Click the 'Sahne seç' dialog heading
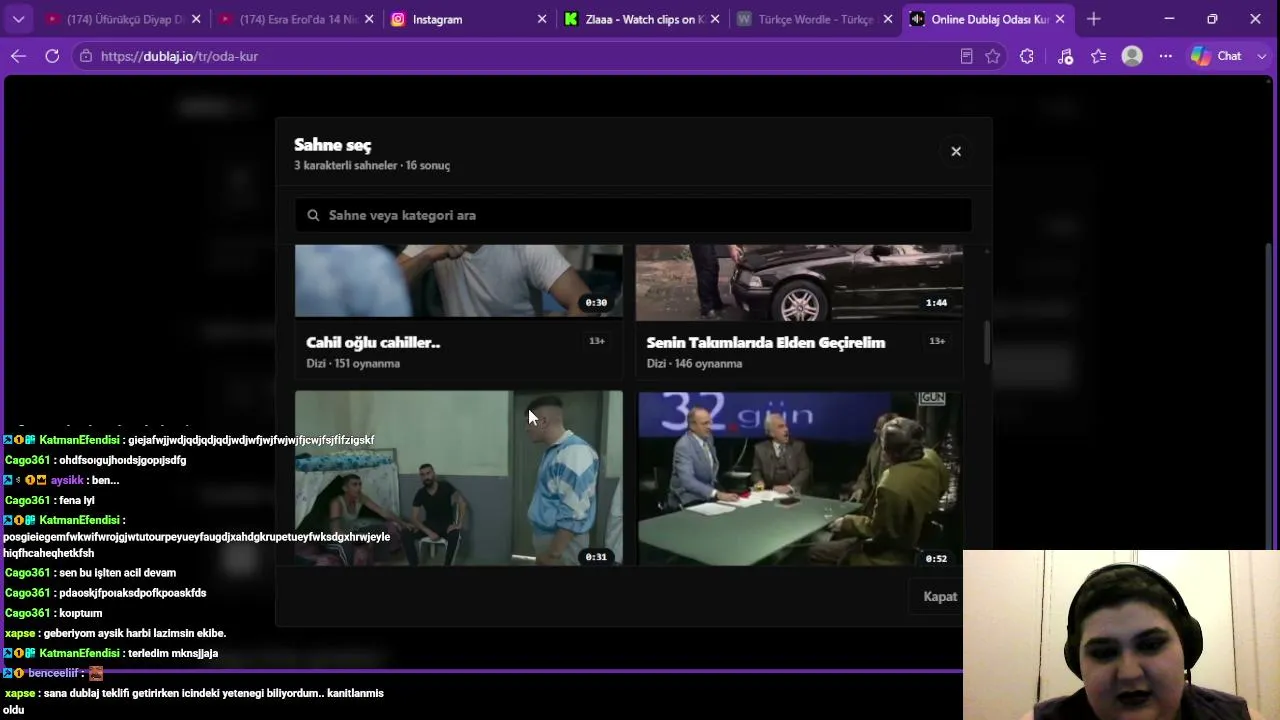Screen dimensions: 1280x720 coord(332,145)
